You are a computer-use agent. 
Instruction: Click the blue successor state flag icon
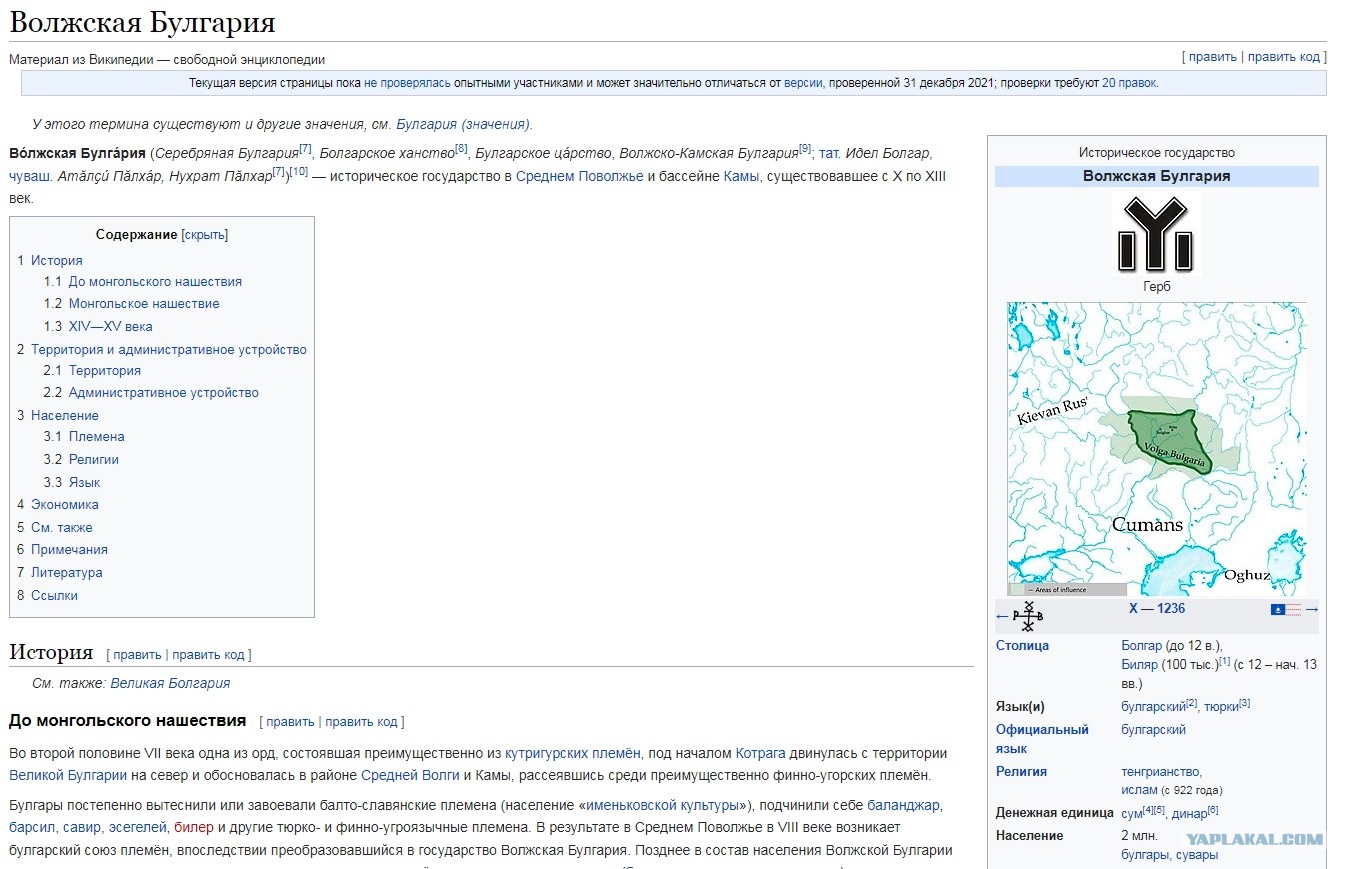(1277, 609)
